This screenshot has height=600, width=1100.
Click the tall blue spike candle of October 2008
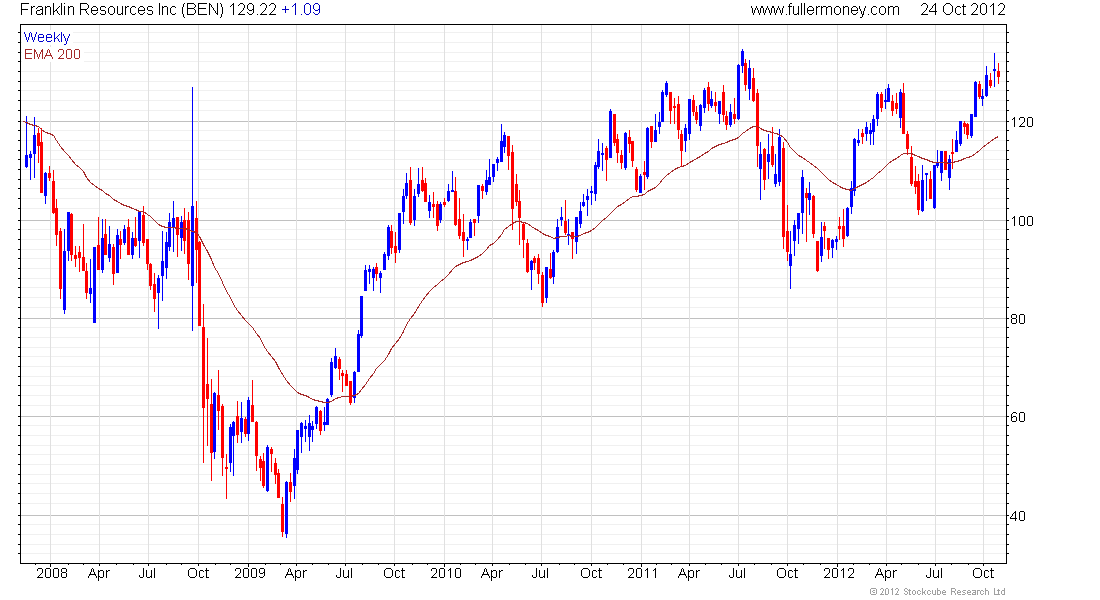tap(192, 209)
